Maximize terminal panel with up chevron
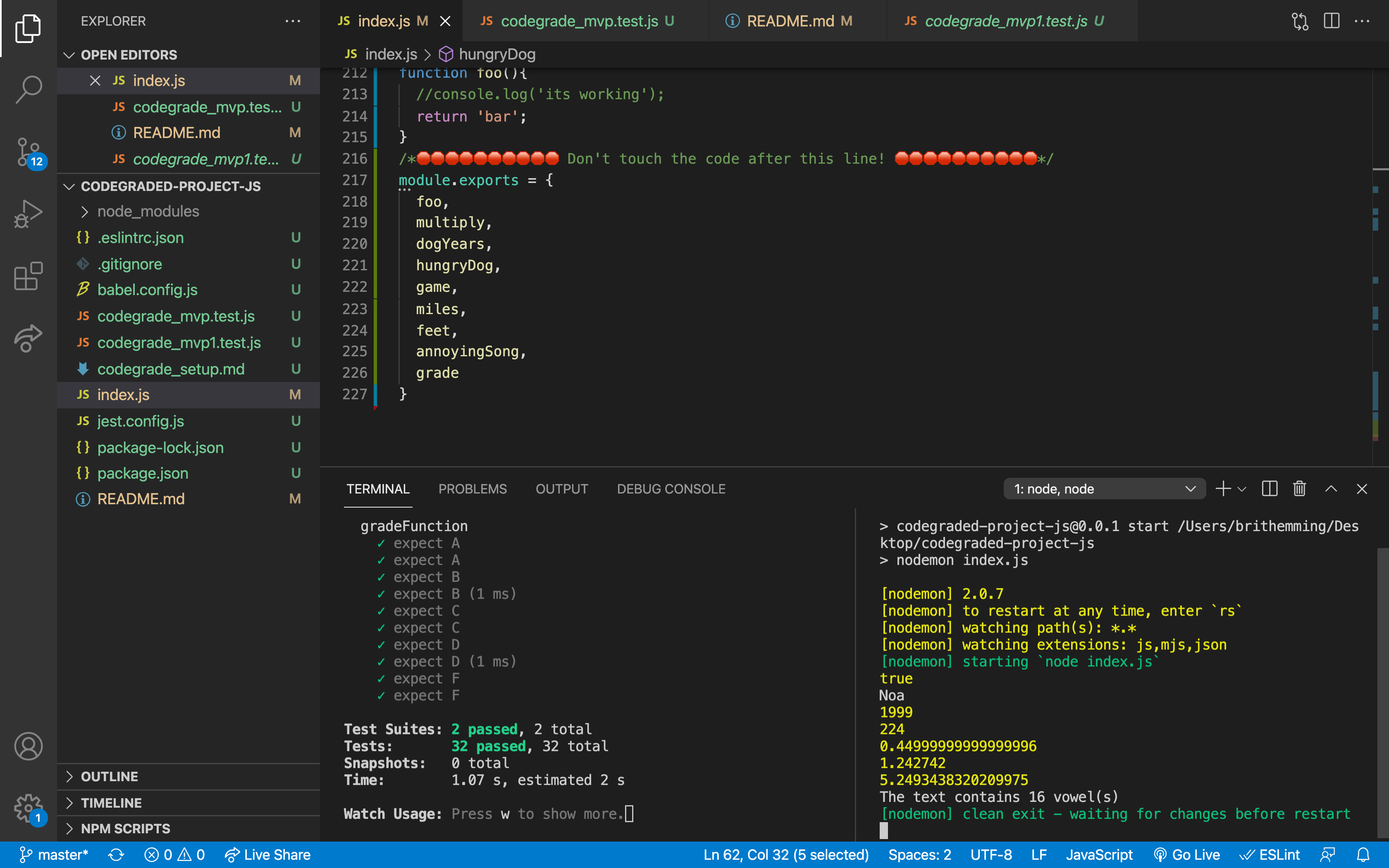The image size is (1389, 868). pyautogui.click(x=1330, y=489)
